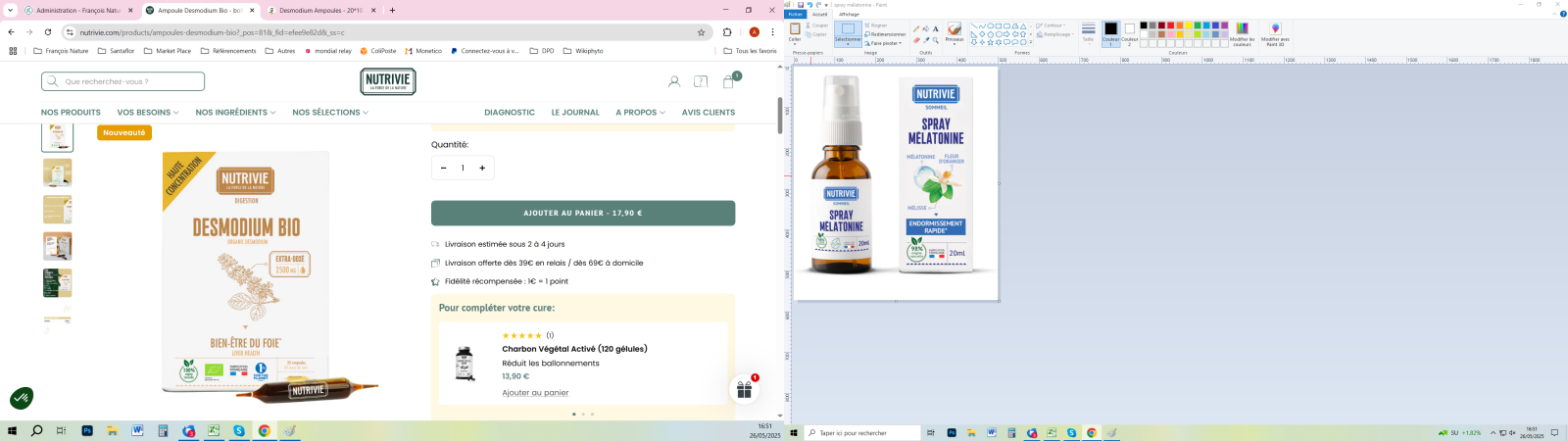Click the Coller paste icon in Paint
Image resolution: width=1568 pixels, height=441 pixels.
[795, 28]
